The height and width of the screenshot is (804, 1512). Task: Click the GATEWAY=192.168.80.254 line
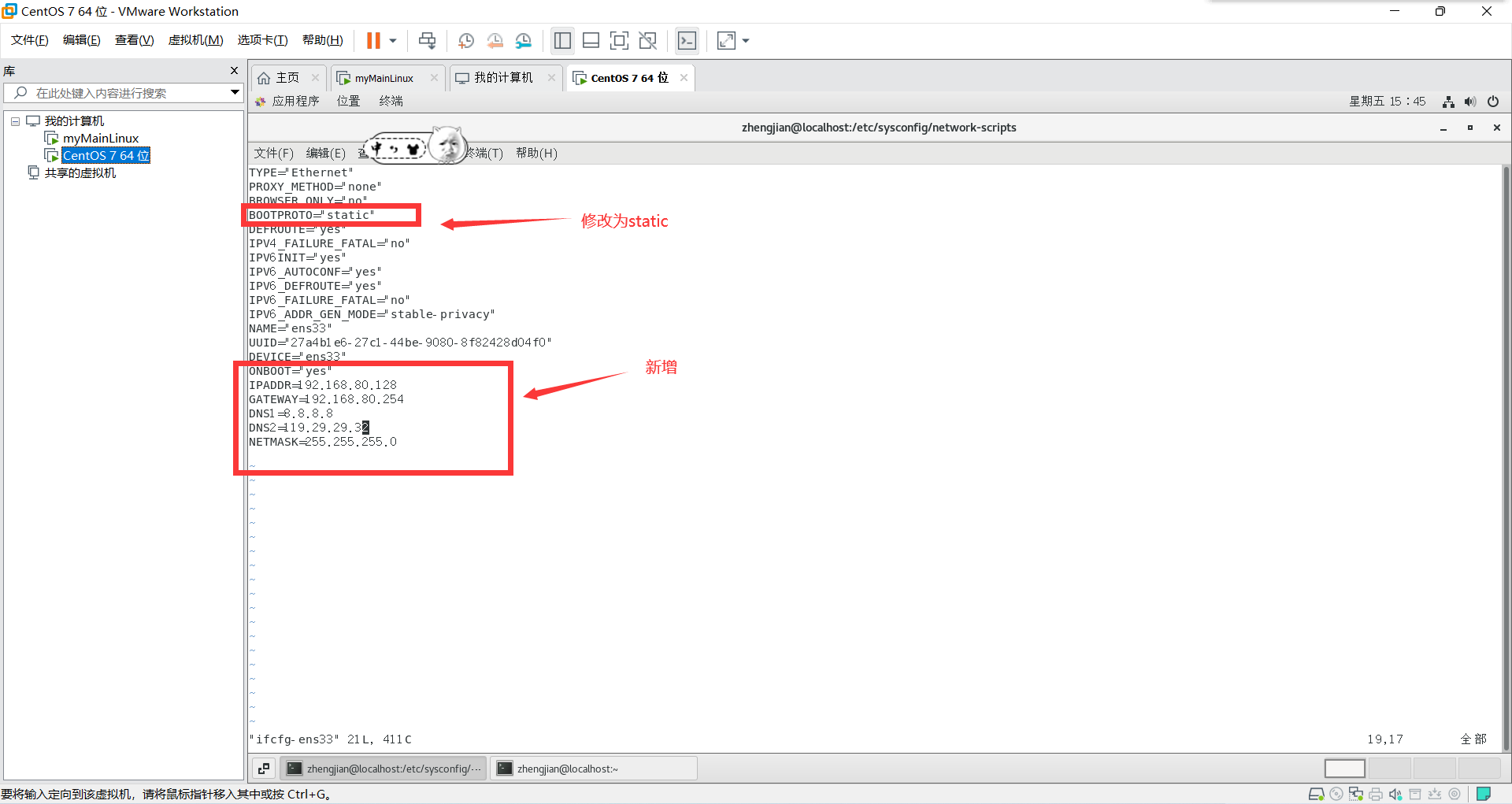point(326,399)
